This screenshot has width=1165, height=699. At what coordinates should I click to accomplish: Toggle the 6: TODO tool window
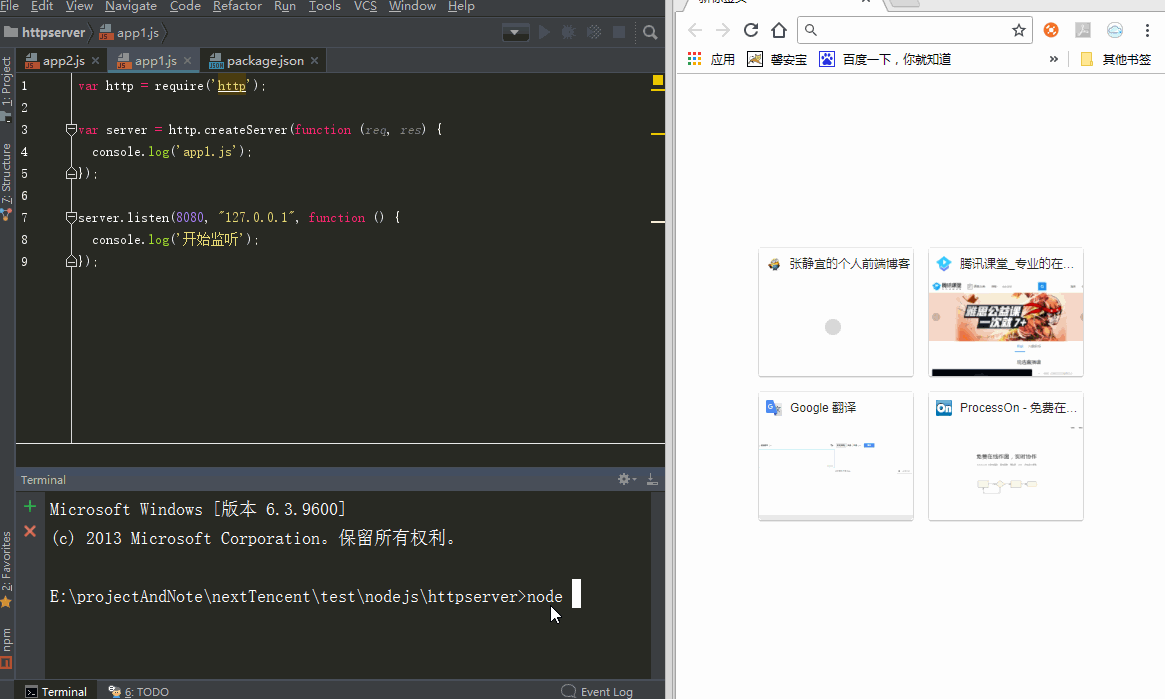tap(138, 691)
